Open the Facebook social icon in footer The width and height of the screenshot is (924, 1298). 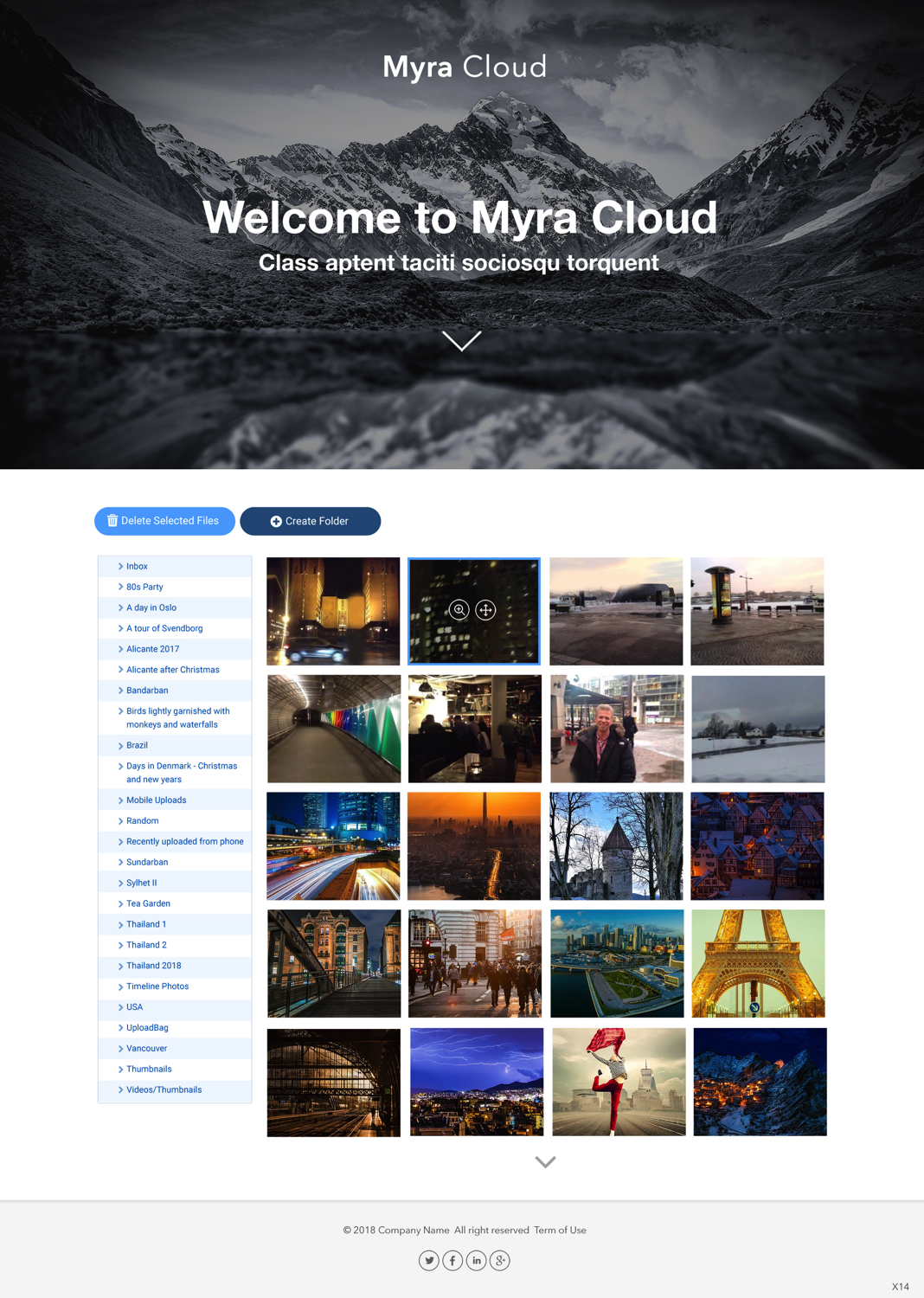[452, 1261]
